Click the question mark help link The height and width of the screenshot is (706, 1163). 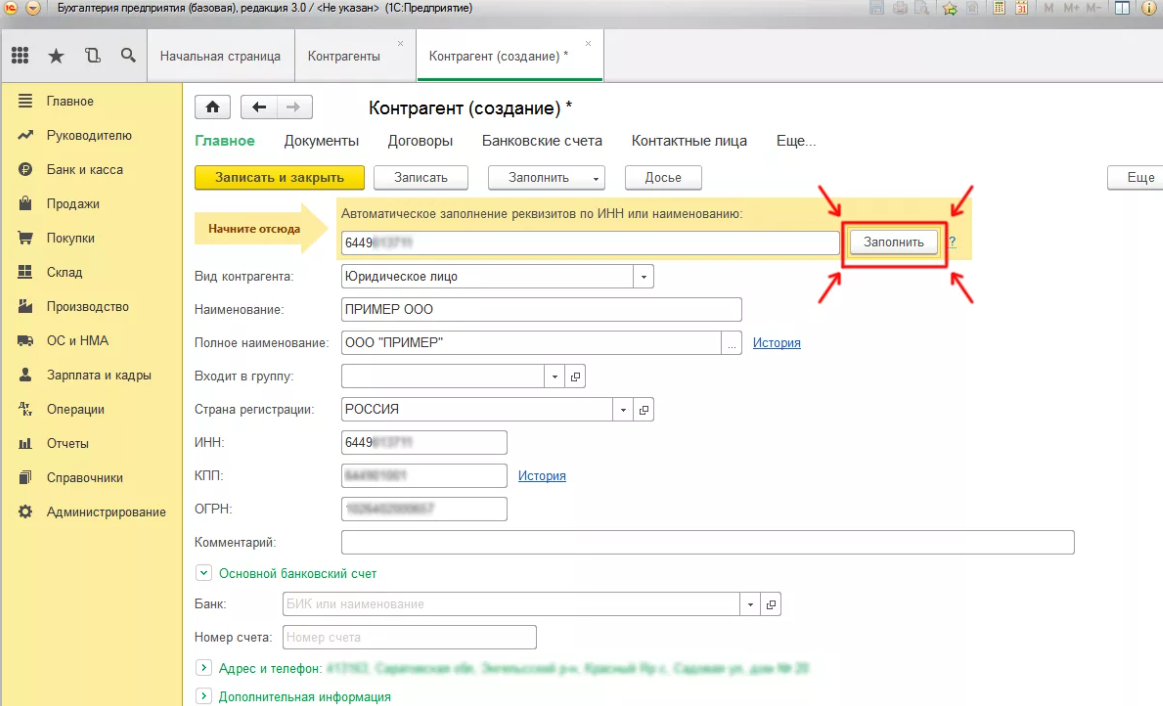pos(952,242)
